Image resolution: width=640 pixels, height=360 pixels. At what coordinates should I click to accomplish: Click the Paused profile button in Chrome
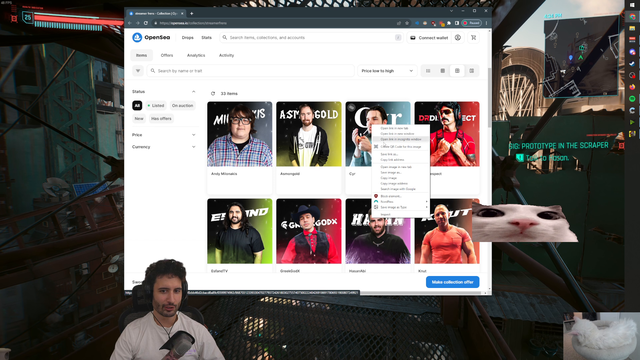(x=471, y=23)
